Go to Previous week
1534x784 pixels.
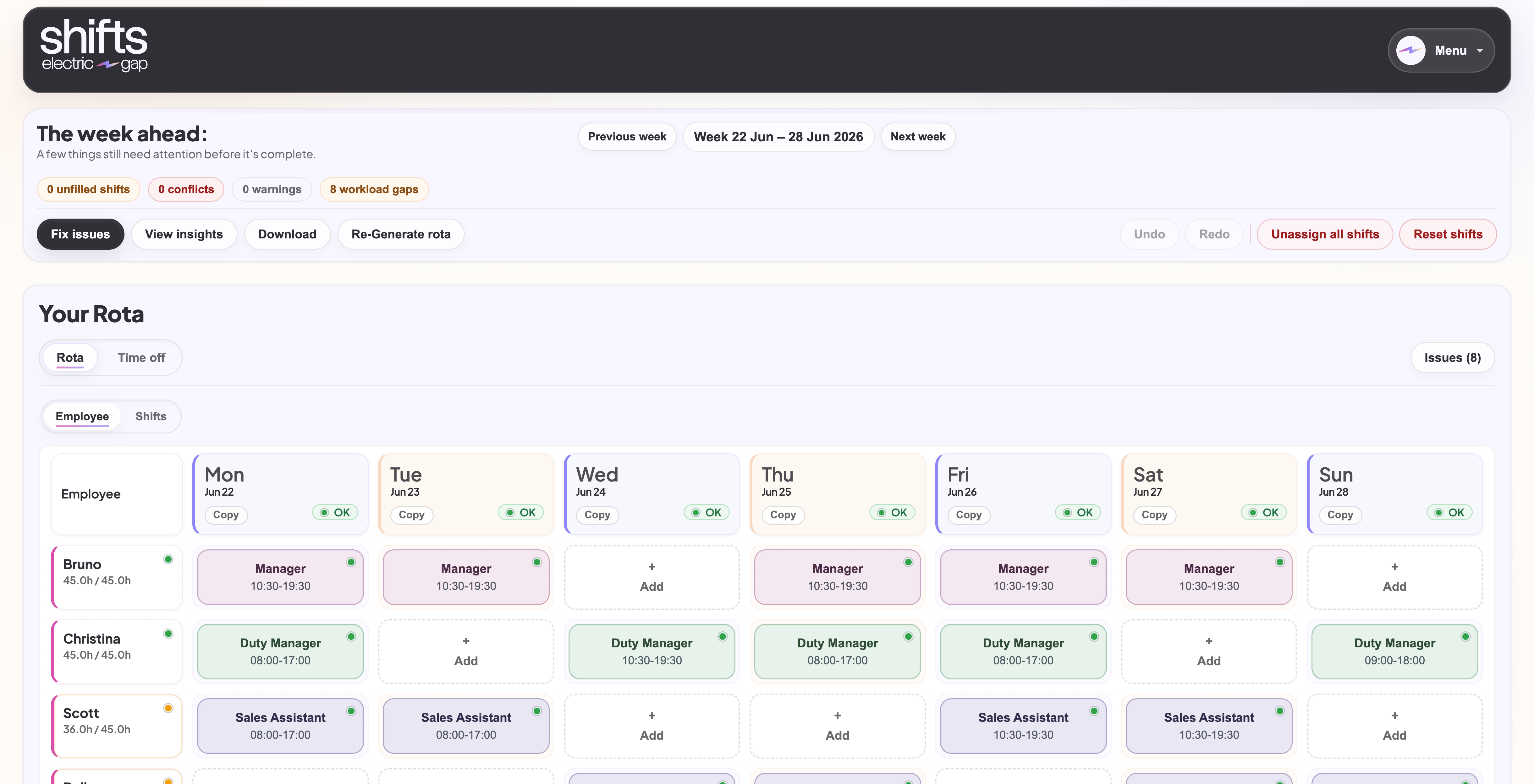[x=627, y=136]
